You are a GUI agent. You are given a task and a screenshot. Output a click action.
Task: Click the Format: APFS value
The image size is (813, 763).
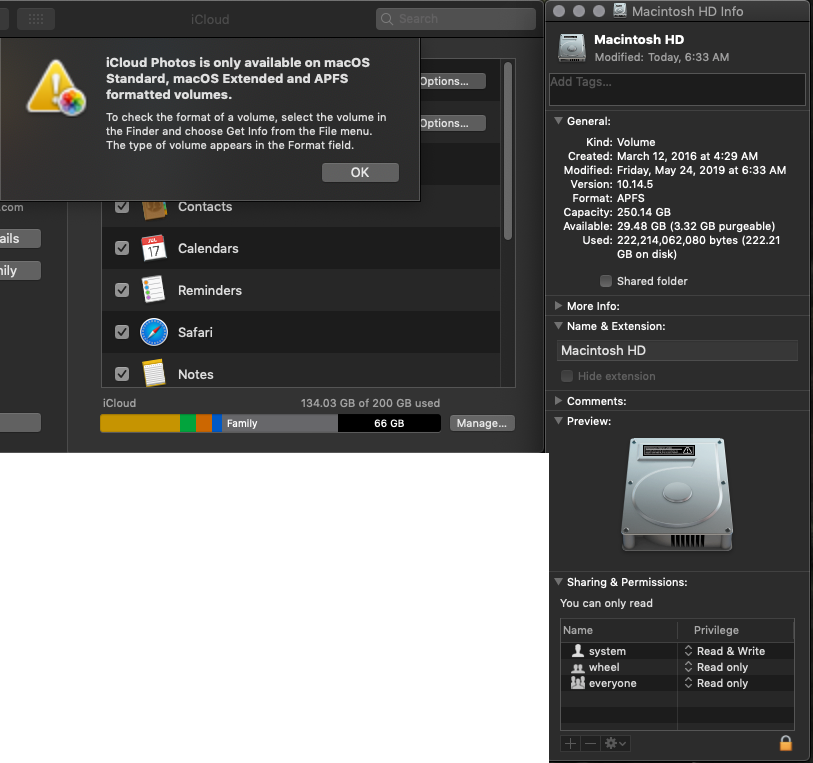630,198
